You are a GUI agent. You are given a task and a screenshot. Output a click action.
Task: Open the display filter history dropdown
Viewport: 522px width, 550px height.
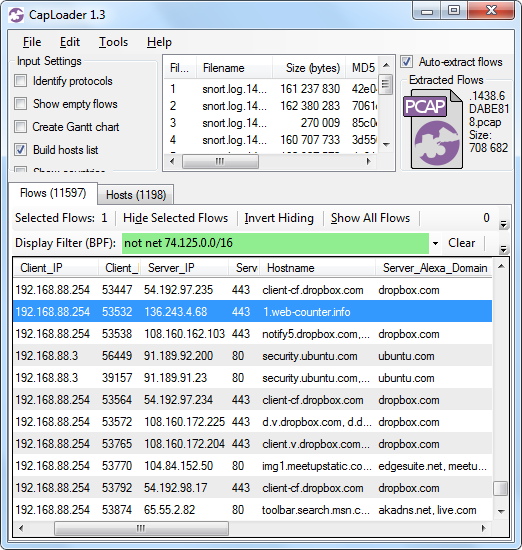pos(435,243)
